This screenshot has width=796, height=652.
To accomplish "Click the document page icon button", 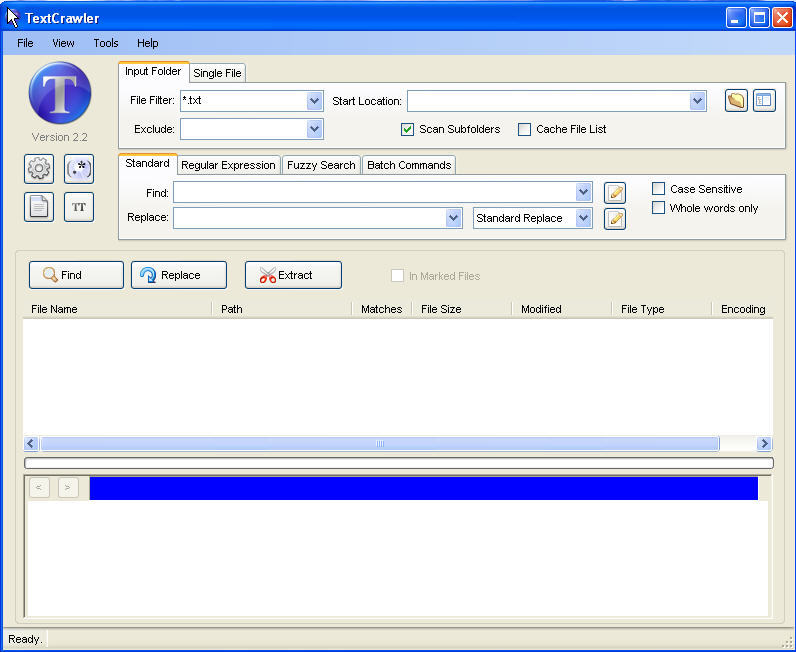I will click(x=39, y=207).
